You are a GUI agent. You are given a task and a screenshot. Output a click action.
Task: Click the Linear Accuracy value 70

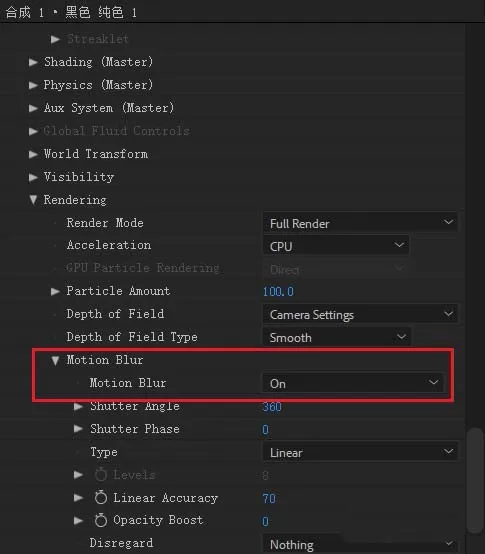click(x=269, y=499)
